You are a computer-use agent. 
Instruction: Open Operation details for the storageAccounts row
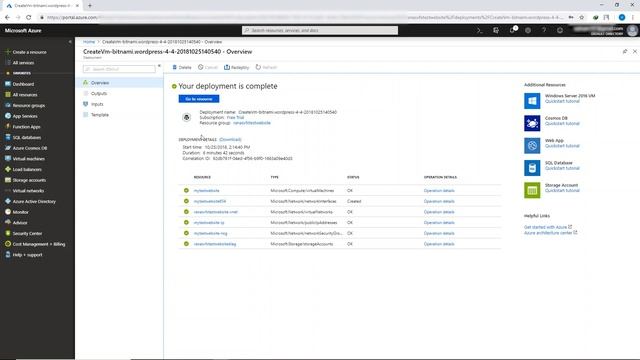[439, 244]
